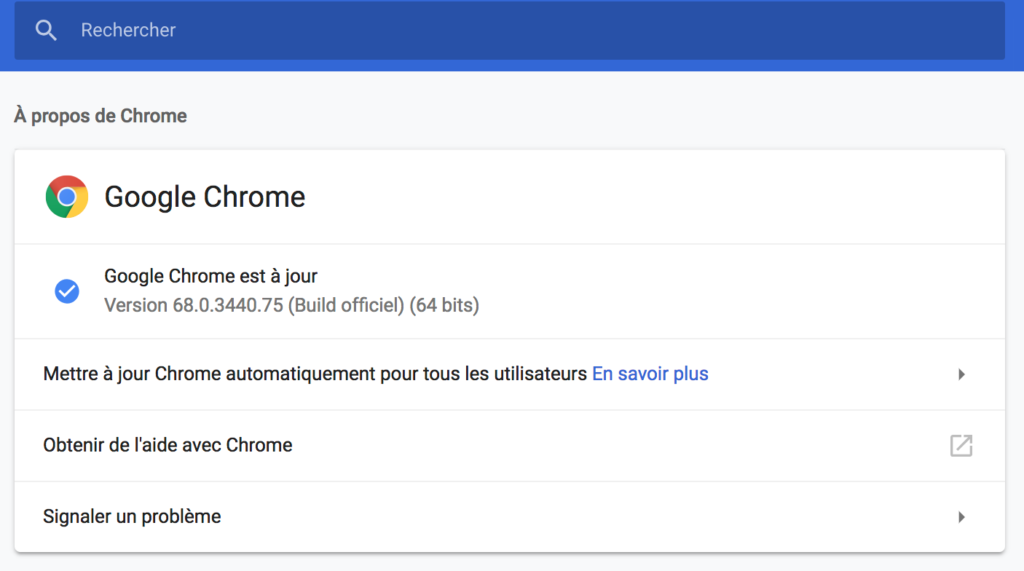Focus the Rechercher search field
Viewport: 1024px width, 571px height.
(x=509, y=30)
